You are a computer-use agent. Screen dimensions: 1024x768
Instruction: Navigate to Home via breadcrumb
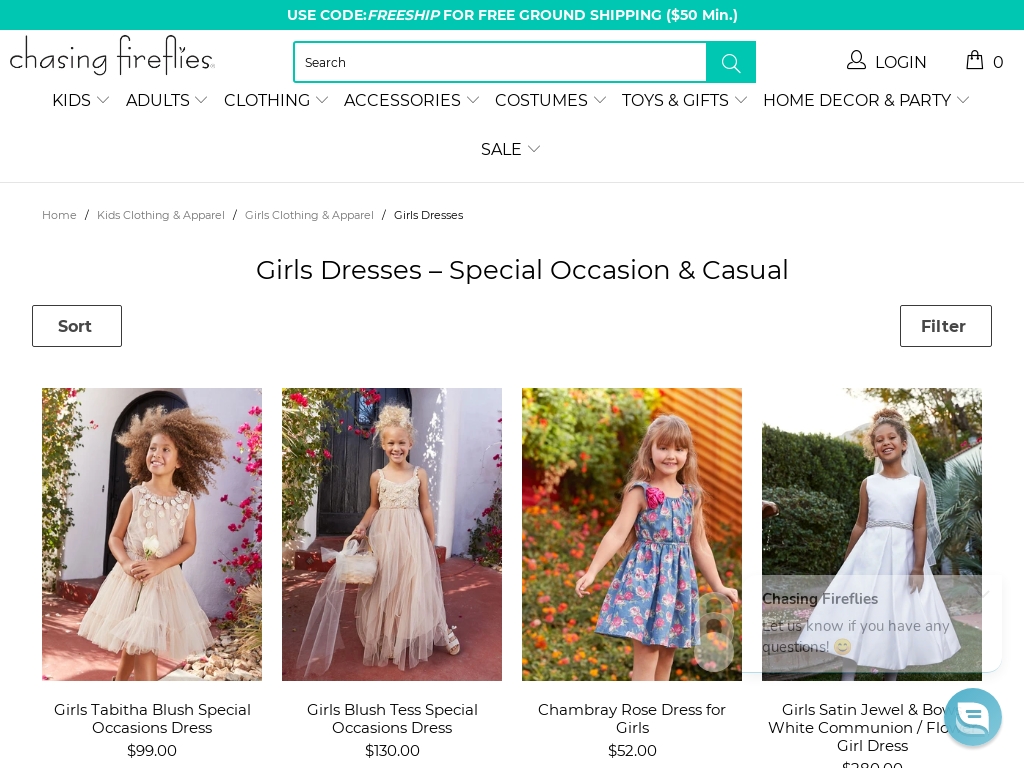(x=59, y=215)
